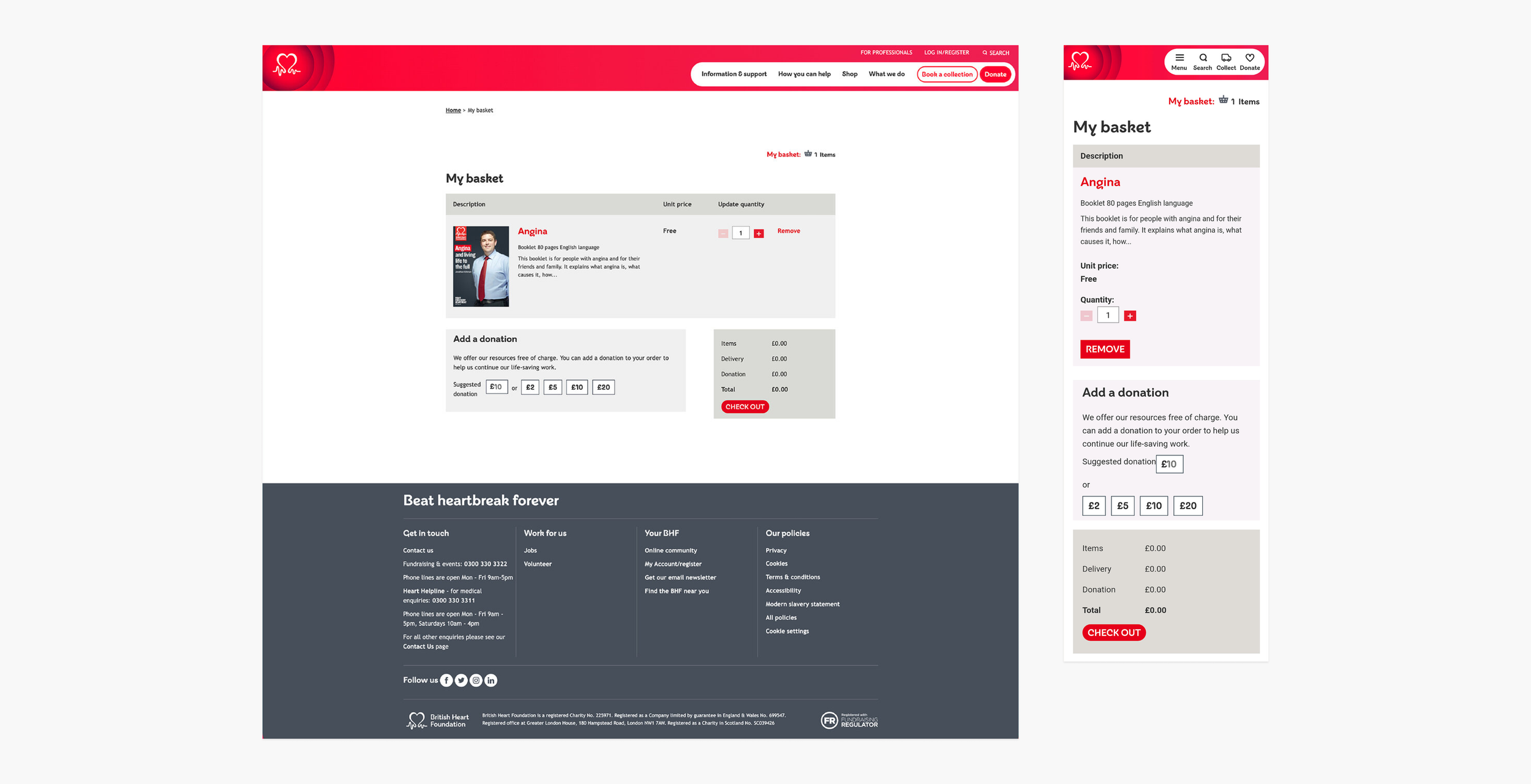The height and width of the screenshot is (784, 1531).
Task: Click desktop suggested donation amount field
Action: click(497, 387)
